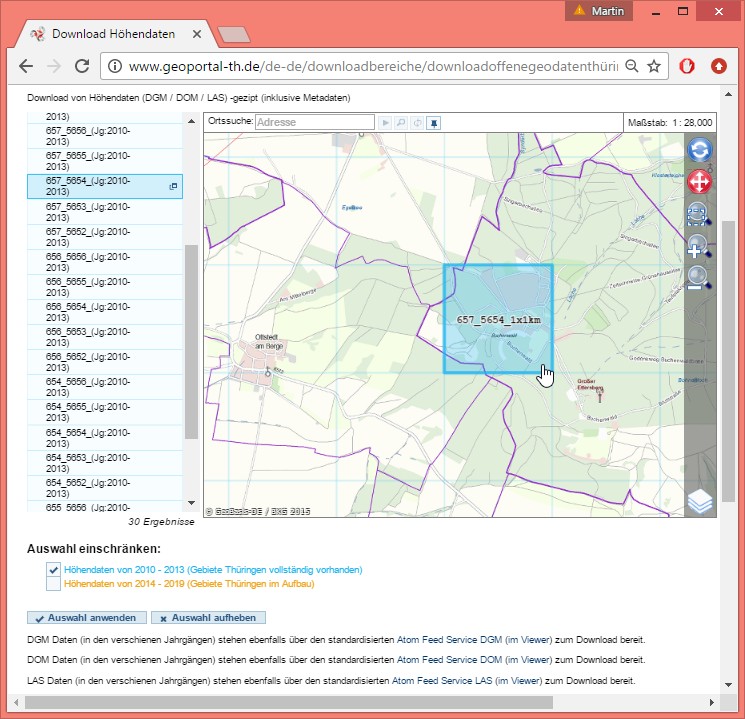The height and width of the screenshot is (719, 745).
Task: Select the zoom-to-rectangle tool
Action: [698, 215]
